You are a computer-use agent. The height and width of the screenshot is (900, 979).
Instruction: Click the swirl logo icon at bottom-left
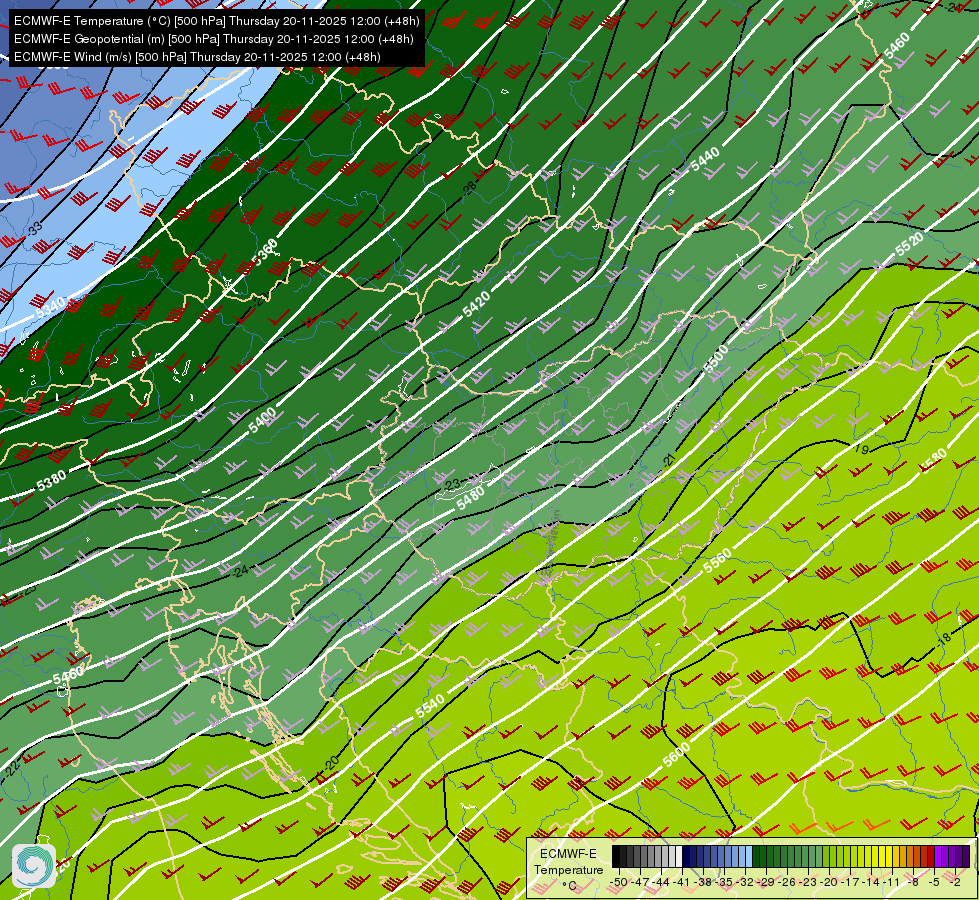coord(34,866)
